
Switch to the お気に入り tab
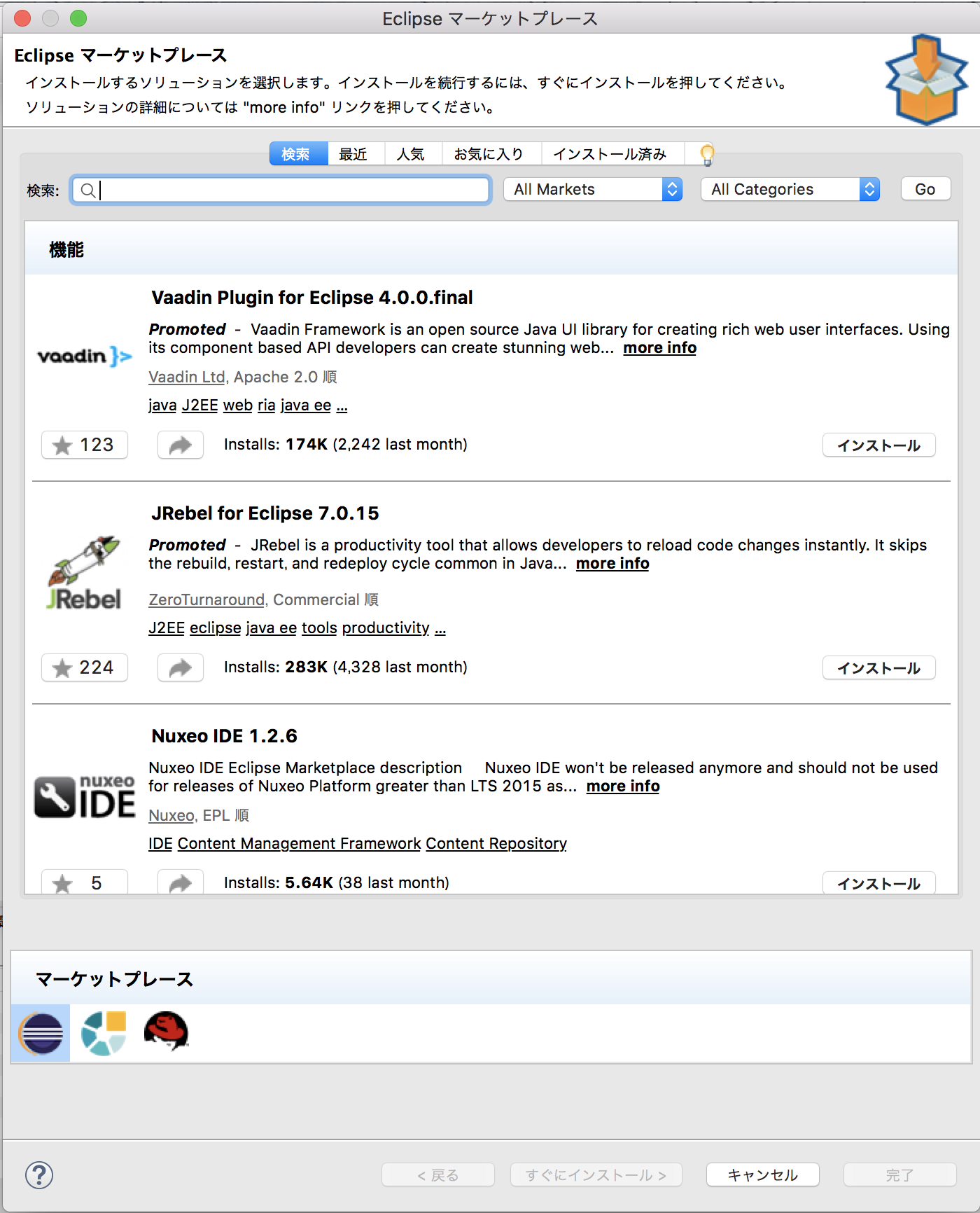pos(492,154)
